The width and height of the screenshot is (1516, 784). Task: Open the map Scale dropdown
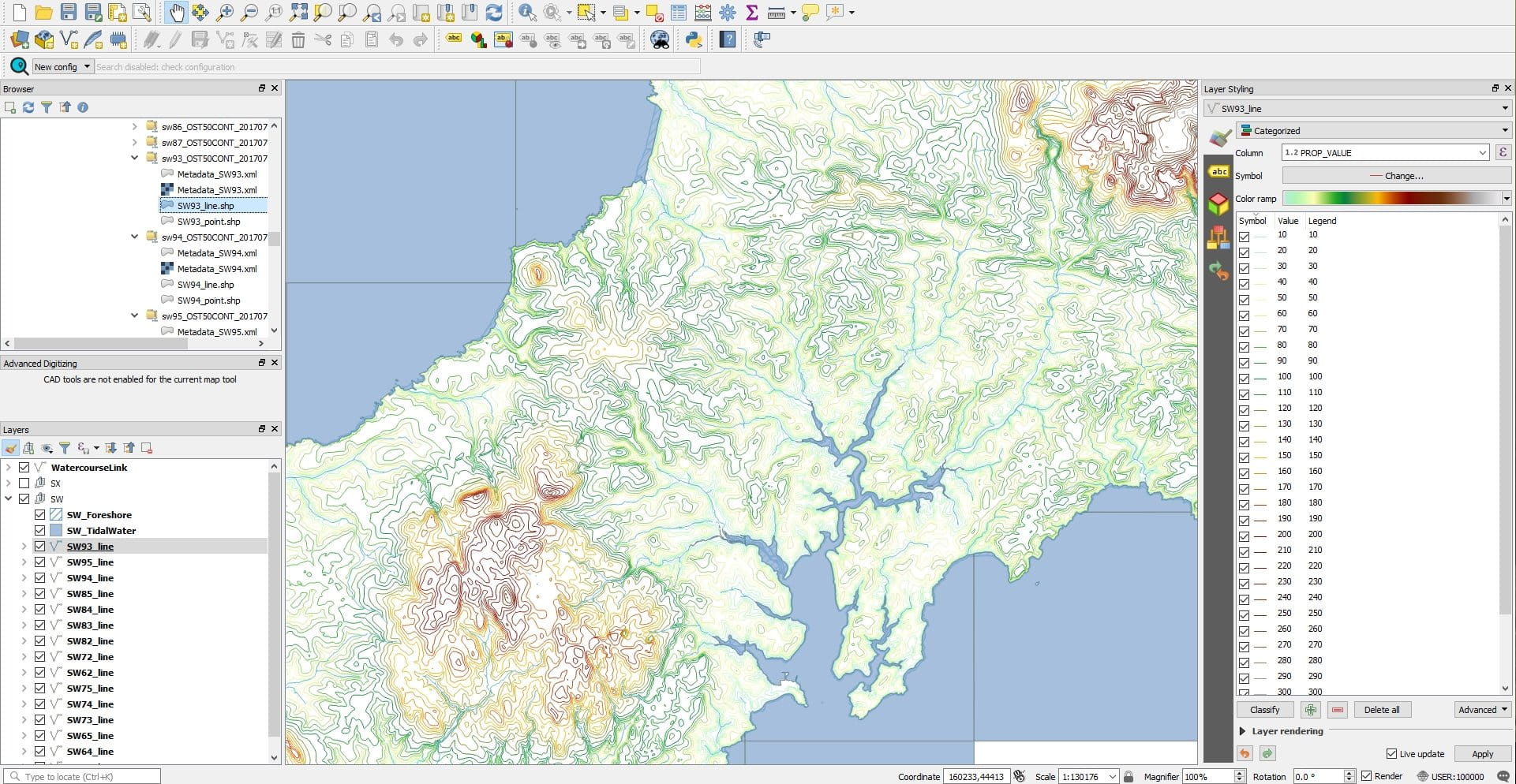(1112, 776)
